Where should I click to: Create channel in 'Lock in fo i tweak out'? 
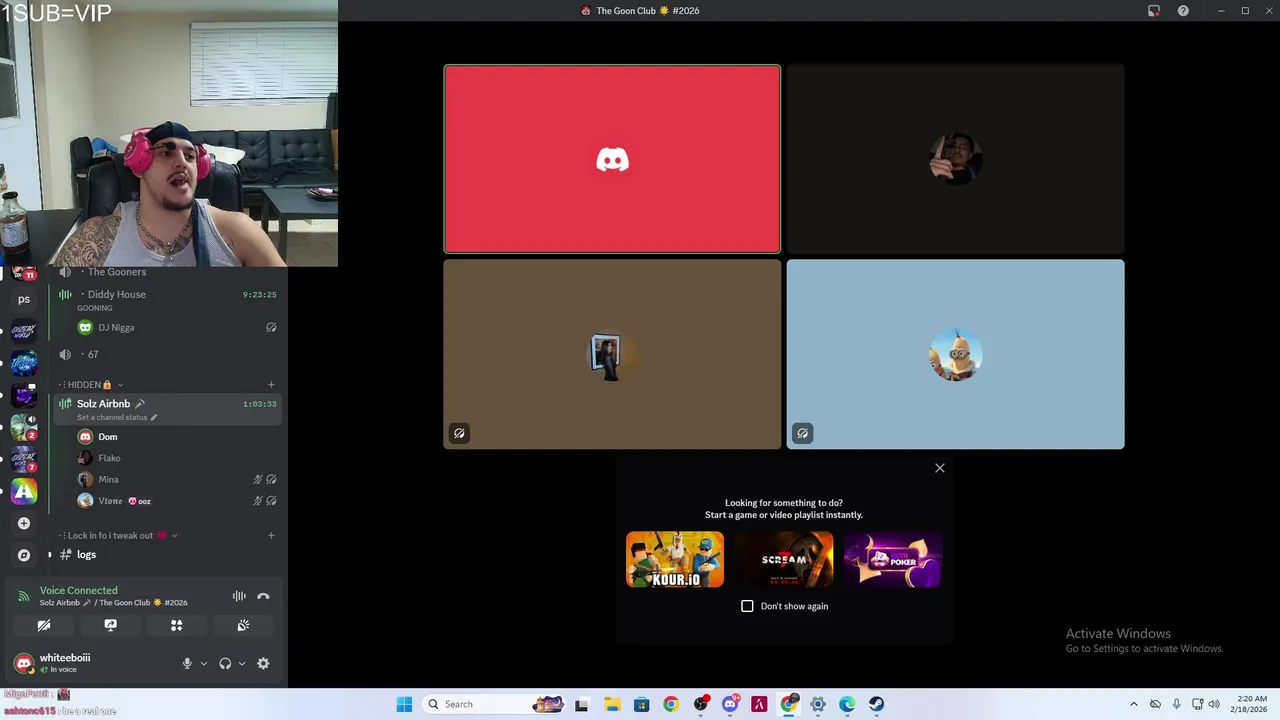271,535
